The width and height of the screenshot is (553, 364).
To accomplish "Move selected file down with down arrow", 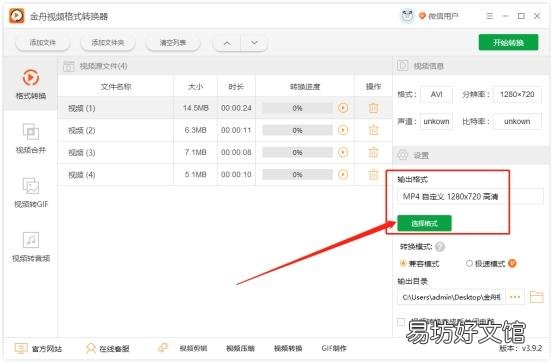I will tap(254, 43).
